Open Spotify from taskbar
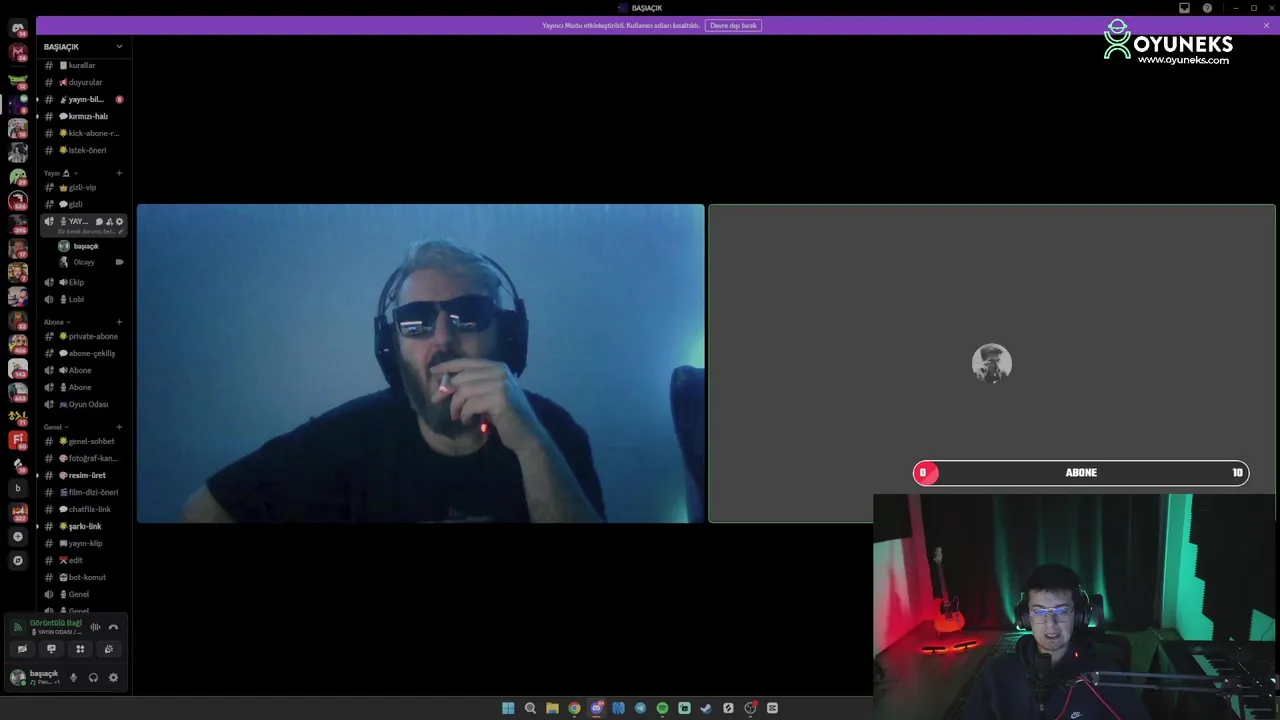The width and height of the screenshot is (1280, 720). click(662, 708)
